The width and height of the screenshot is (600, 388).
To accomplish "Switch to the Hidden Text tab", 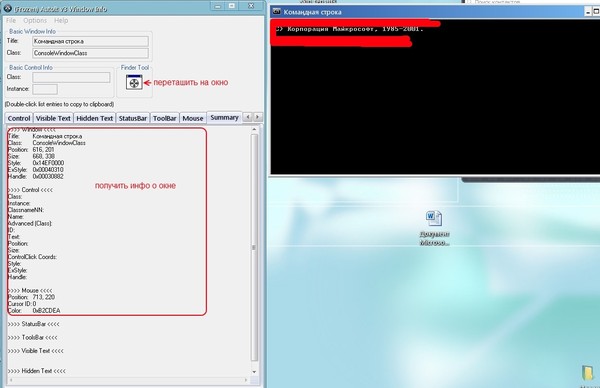I will click(95, 118).
